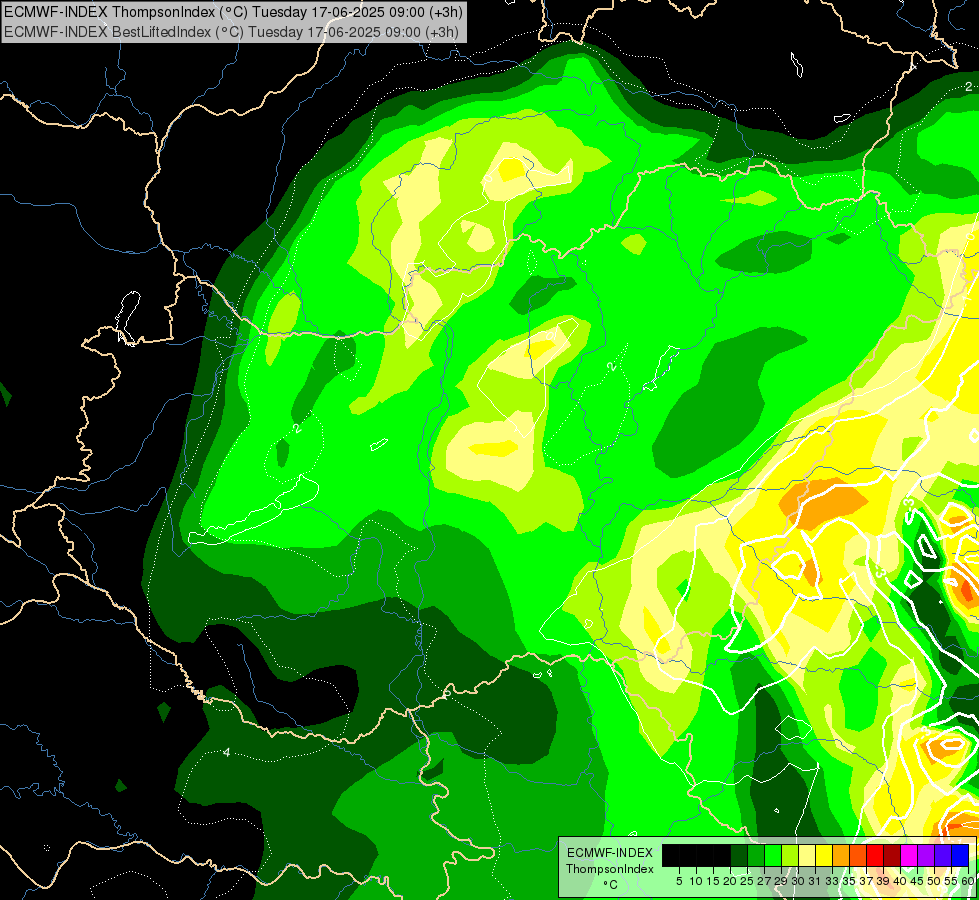Select the blue 55-60 legend swatch
Screen dimensions: 979x900
(960, 855)
